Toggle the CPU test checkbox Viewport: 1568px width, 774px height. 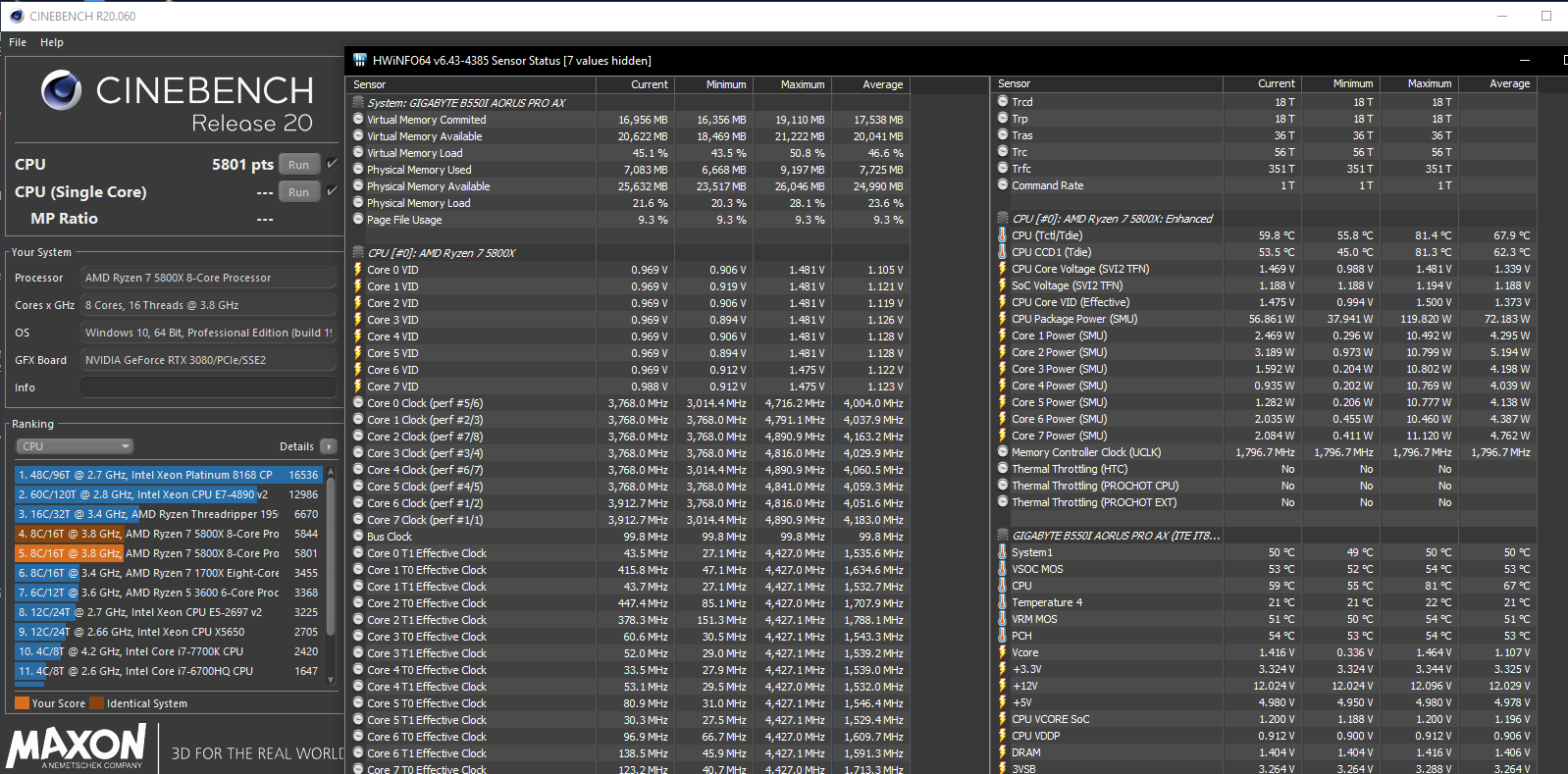332,164
